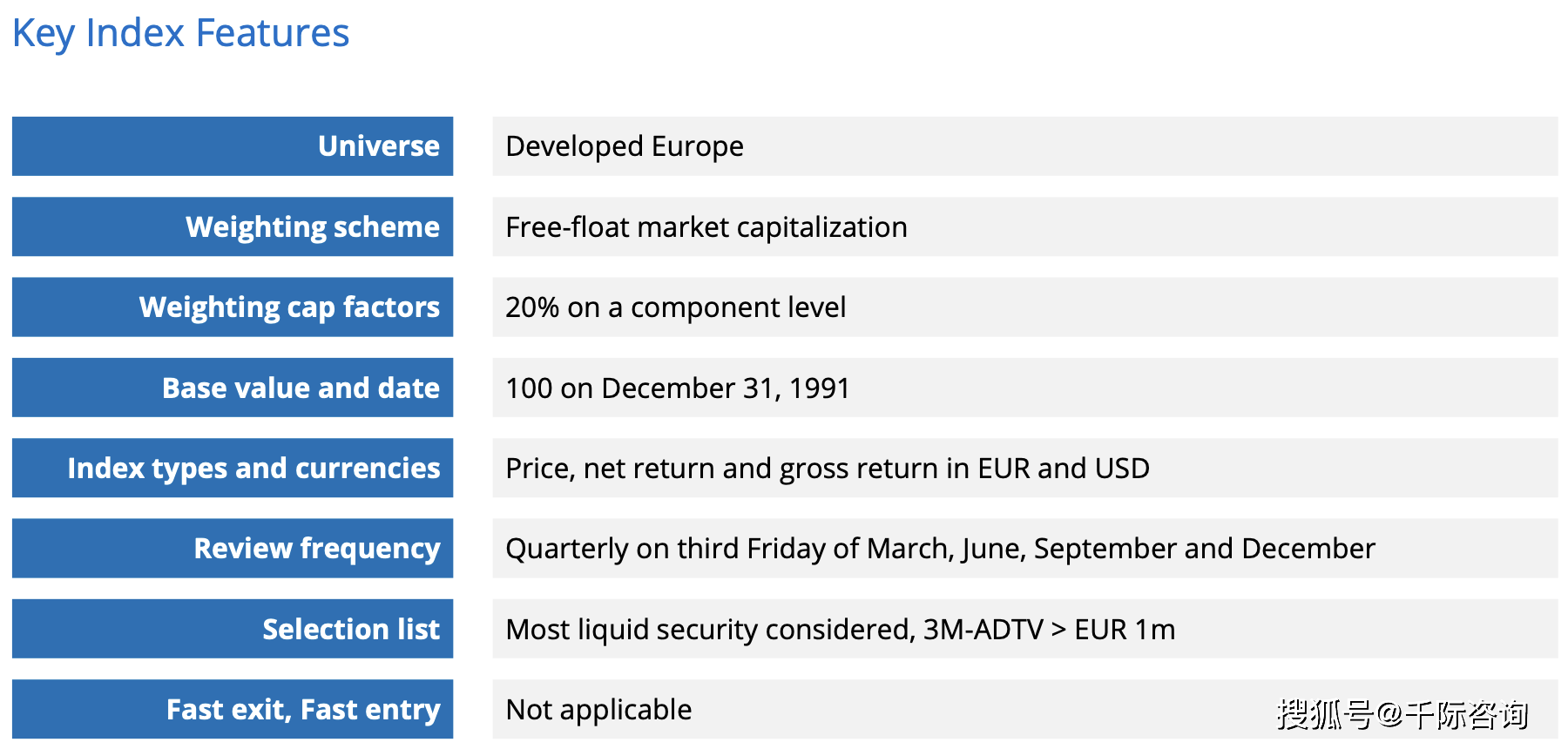The width and height of the screenshot is (1568, 749).
Task: Select the Universe label cell
Action: 233,146
